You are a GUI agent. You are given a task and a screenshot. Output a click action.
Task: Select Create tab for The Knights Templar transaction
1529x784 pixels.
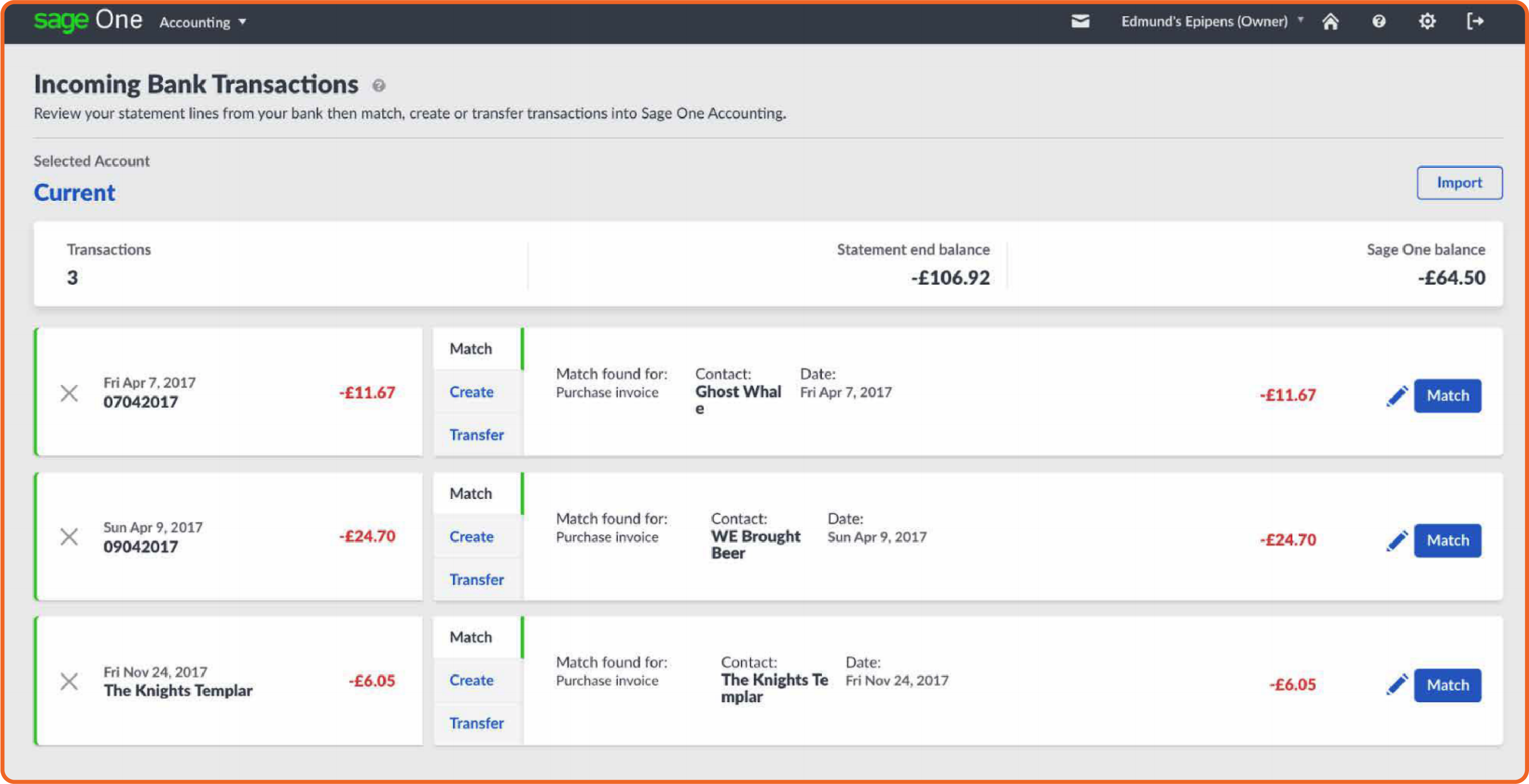[x=477, y=680]
